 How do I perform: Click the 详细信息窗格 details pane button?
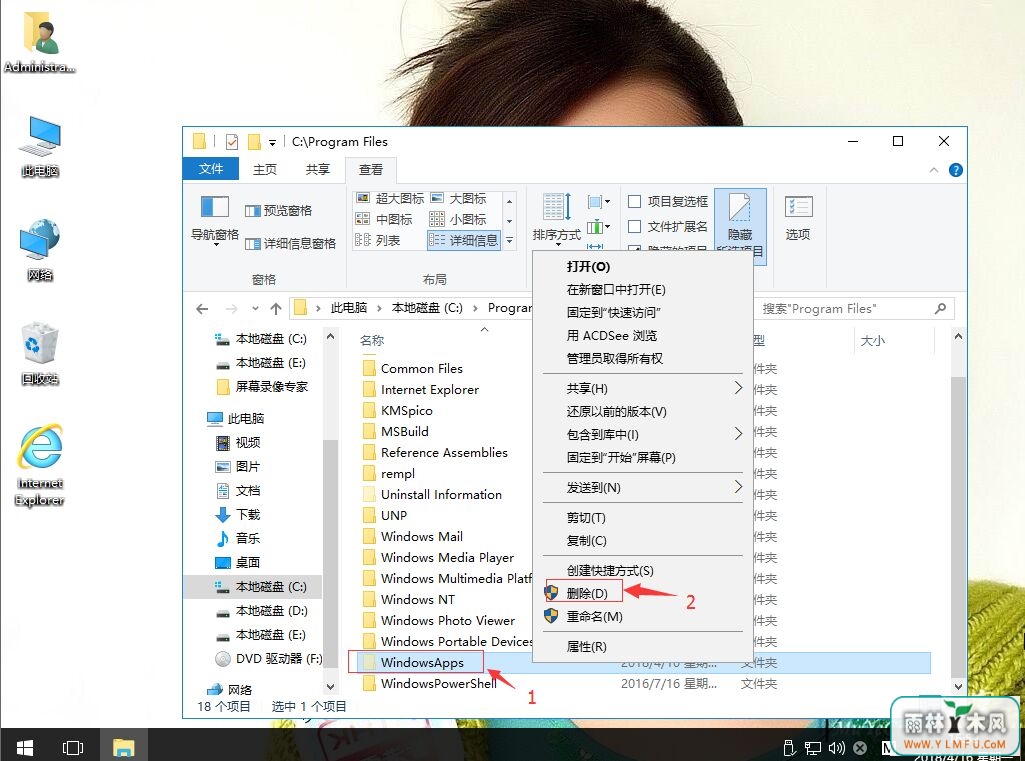coord(291,243)
